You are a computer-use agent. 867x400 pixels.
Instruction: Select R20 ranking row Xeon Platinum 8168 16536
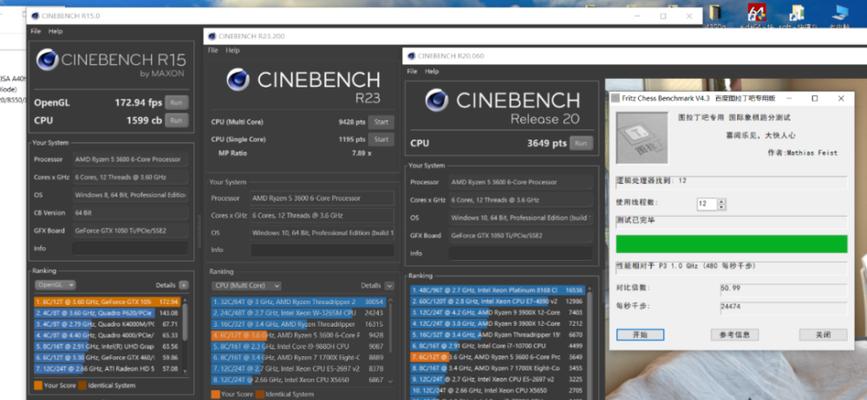pyautogui.click(x=497, y=290)
